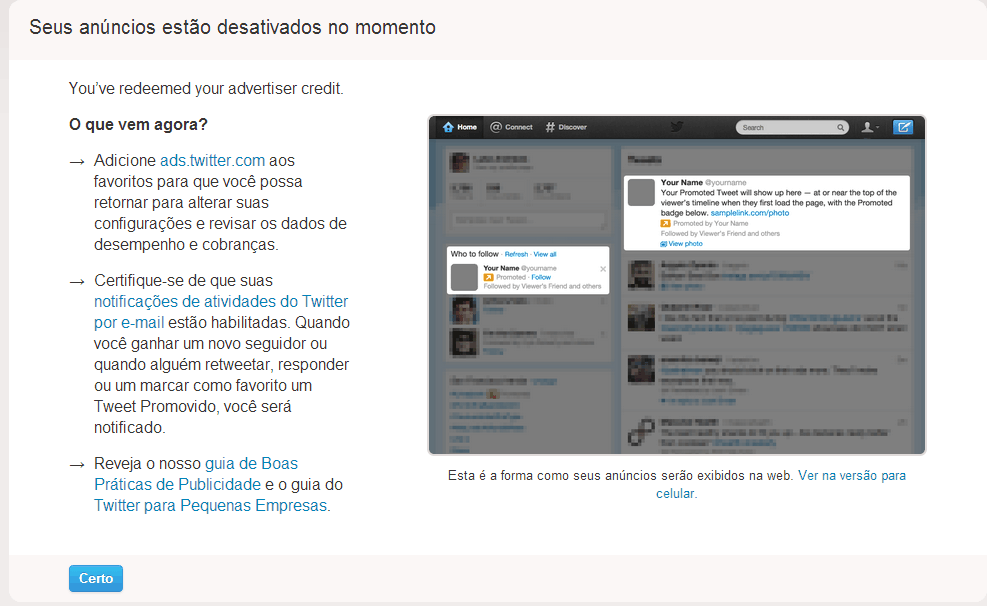This screenshot has width=987, height=606.
Task: Open the Twitter para Pequenas Empresas link
Action: 210,505
